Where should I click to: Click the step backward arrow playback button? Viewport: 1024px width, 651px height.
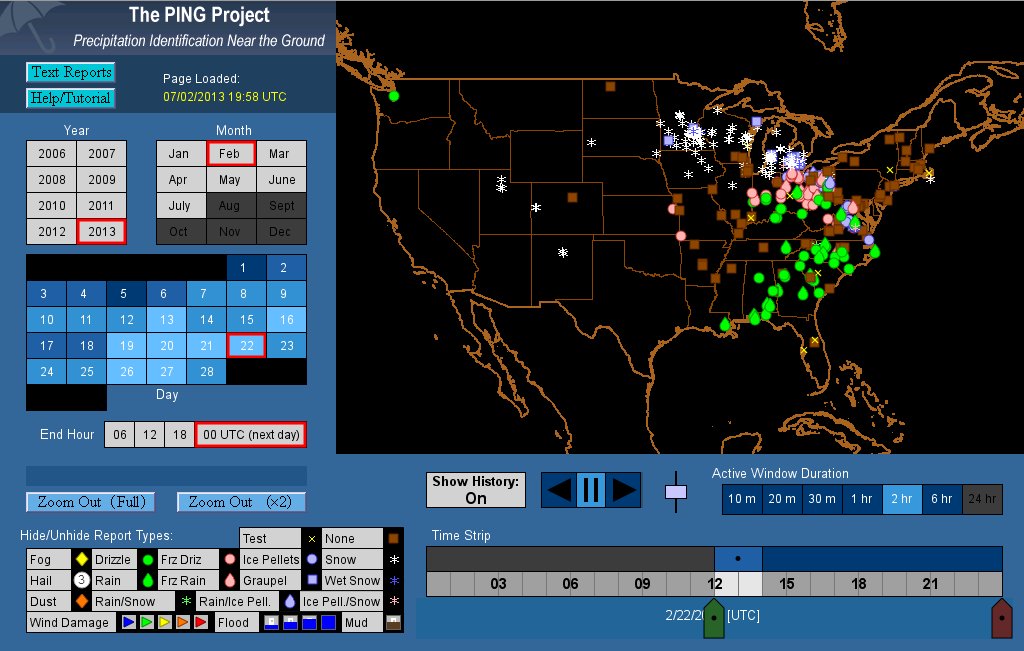coord(559,490)
